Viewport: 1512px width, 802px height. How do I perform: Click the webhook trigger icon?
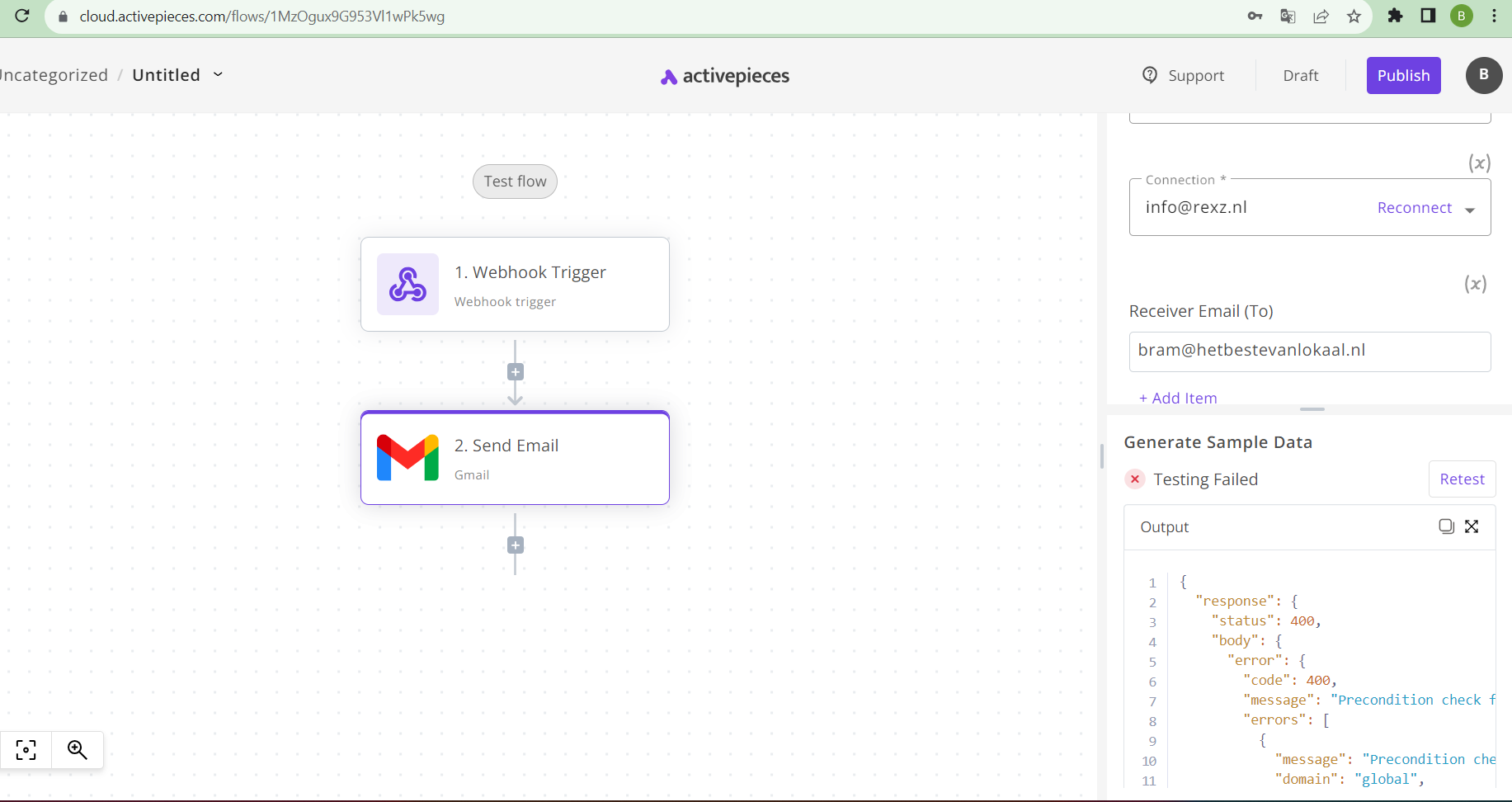point(407,285)
